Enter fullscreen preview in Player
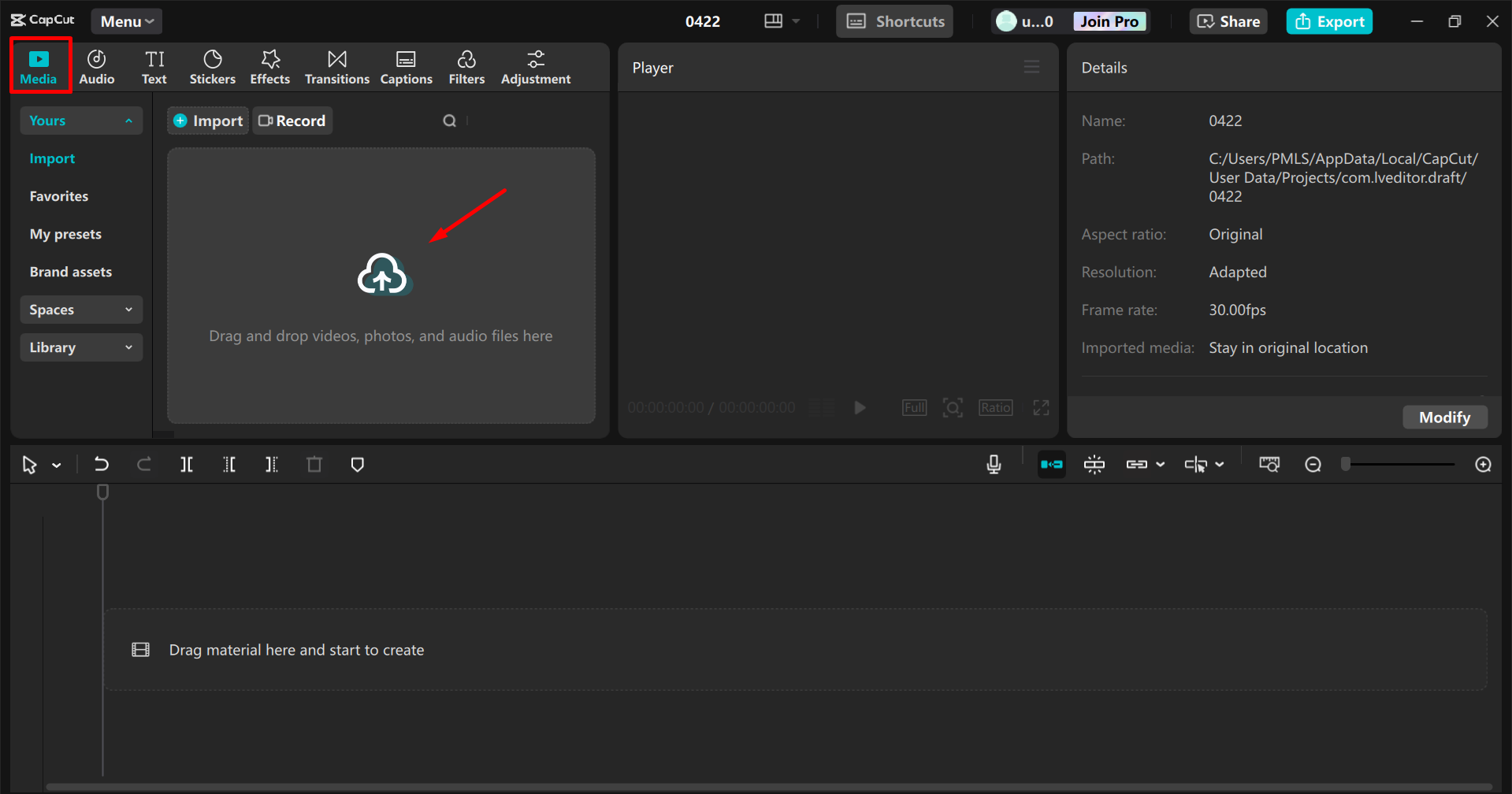The width and height of the screenshot is (1512, 794). [1041, 407]
